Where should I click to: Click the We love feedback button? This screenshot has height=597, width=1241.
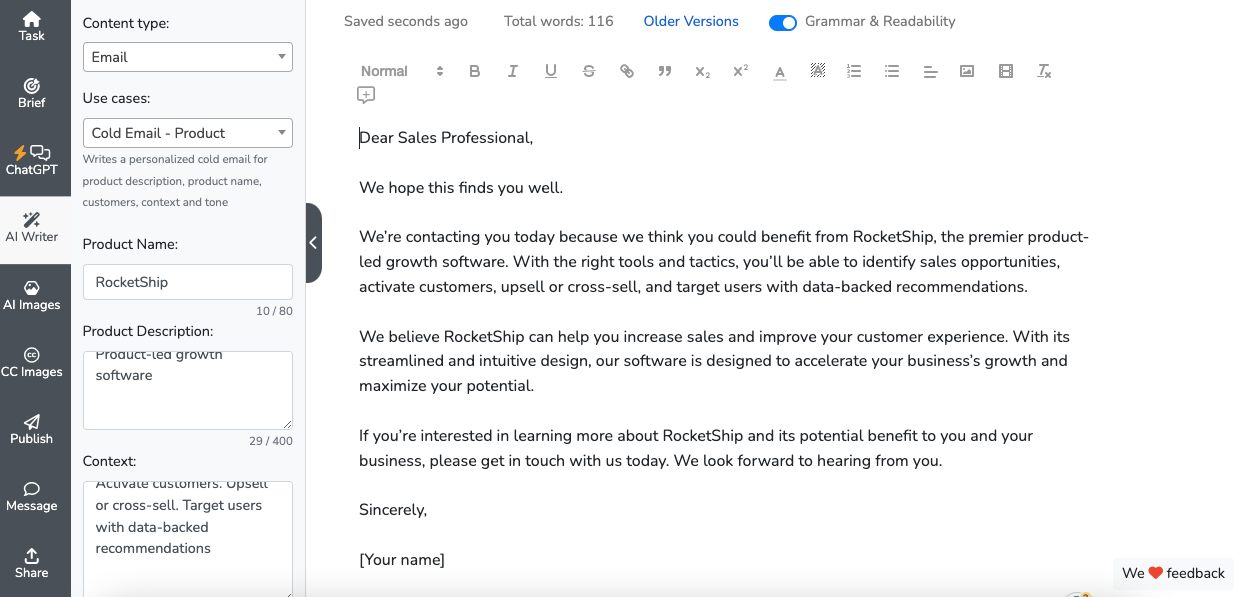tap(1173, 573)
